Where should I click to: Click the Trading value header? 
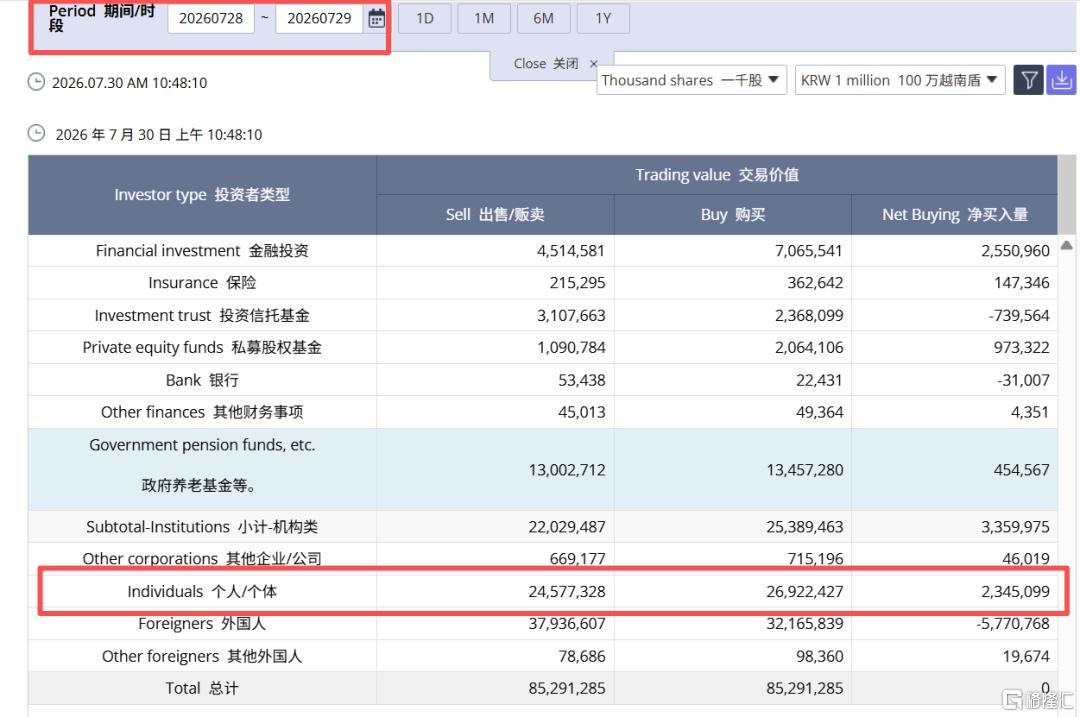click(x=717, y=175)
